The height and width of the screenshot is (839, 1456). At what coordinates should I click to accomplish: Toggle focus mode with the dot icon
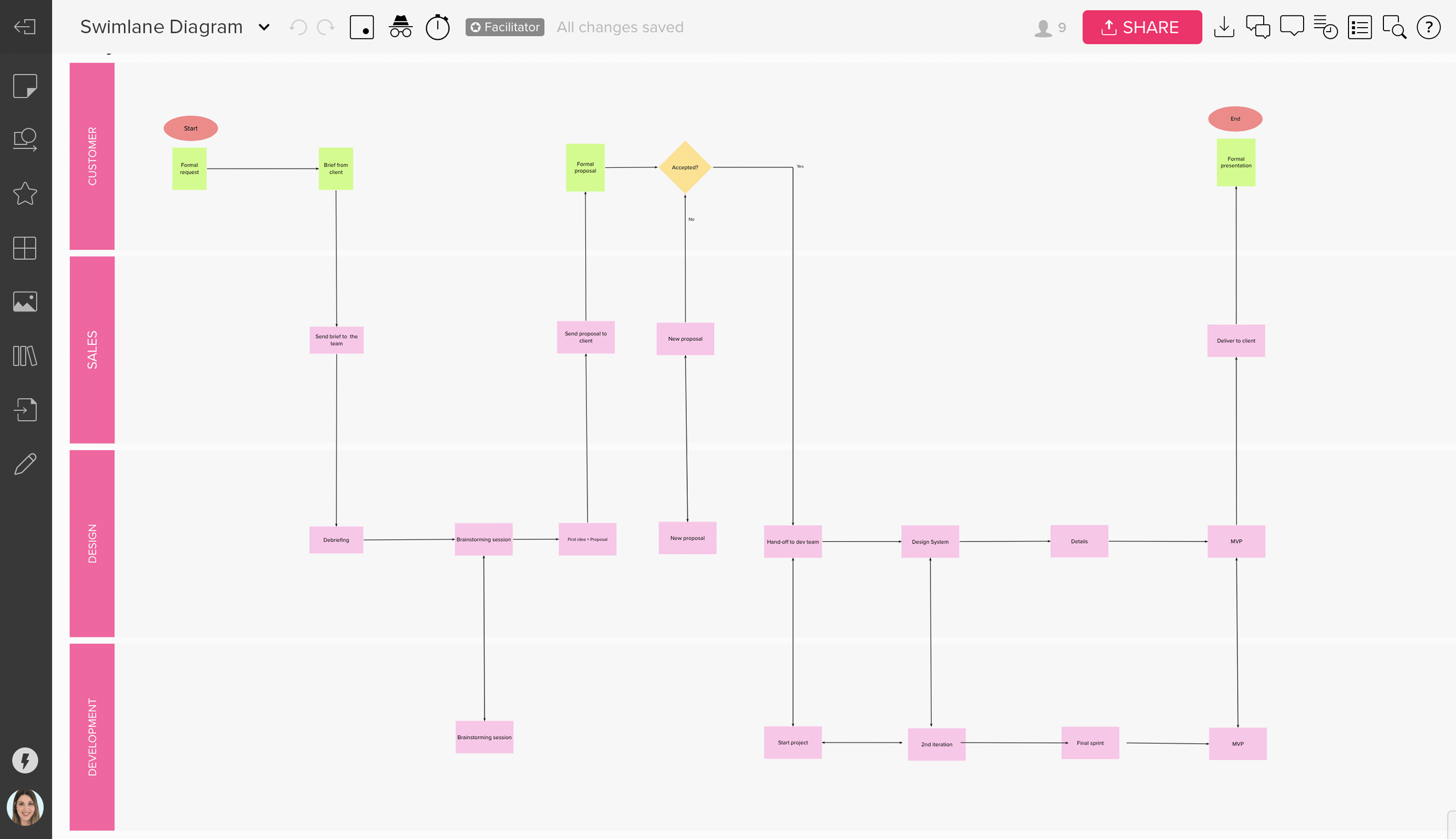(x=362, y=27)
